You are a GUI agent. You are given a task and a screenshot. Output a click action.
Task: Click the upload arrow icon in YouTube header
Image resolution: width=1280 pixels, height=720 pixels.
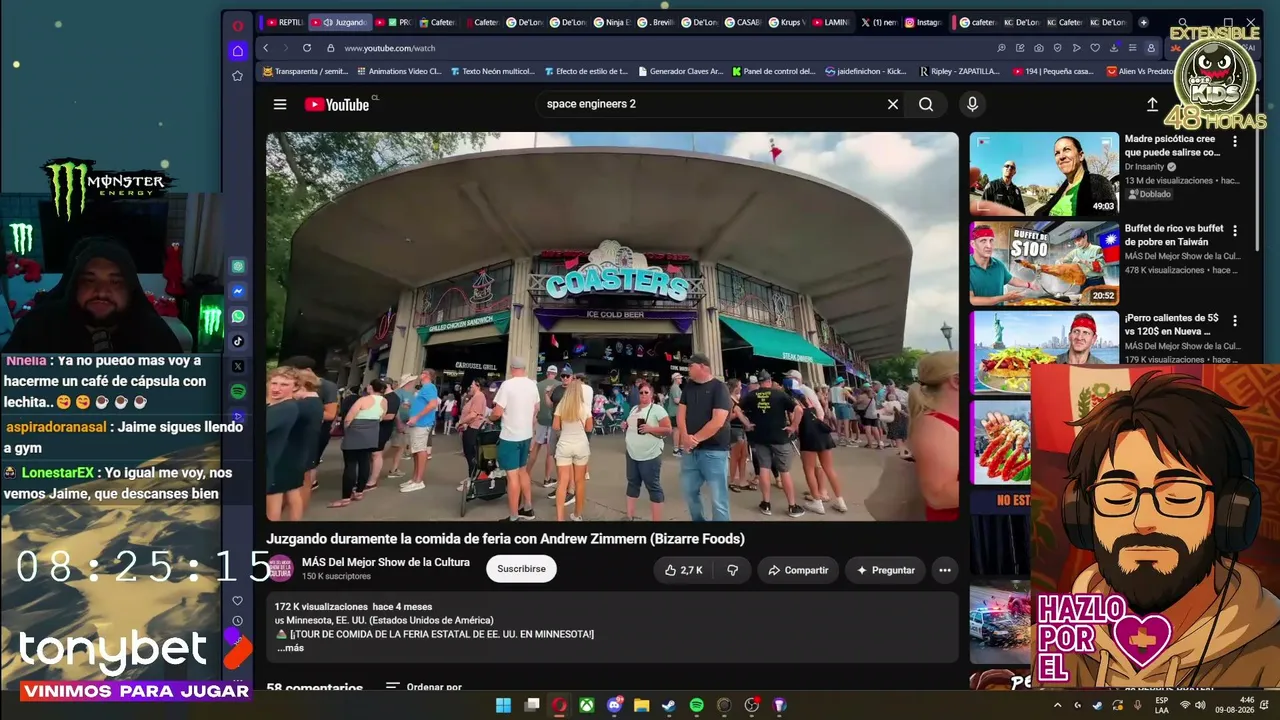coord(1152,104)
